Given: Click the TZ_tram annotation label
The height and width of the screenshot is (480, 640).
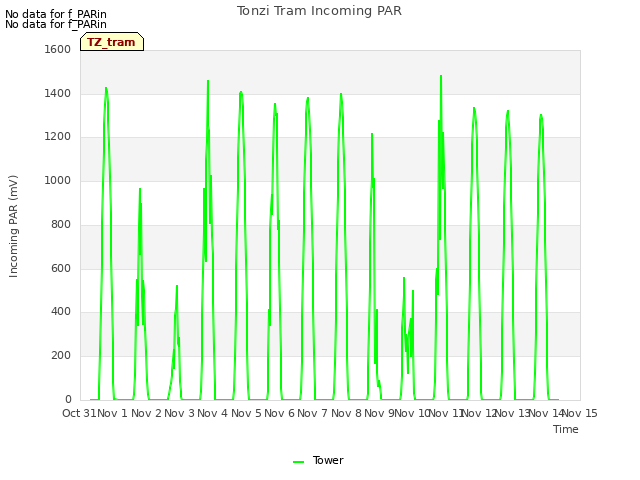Looking at the screenshot, I should [x=112, y=42].
